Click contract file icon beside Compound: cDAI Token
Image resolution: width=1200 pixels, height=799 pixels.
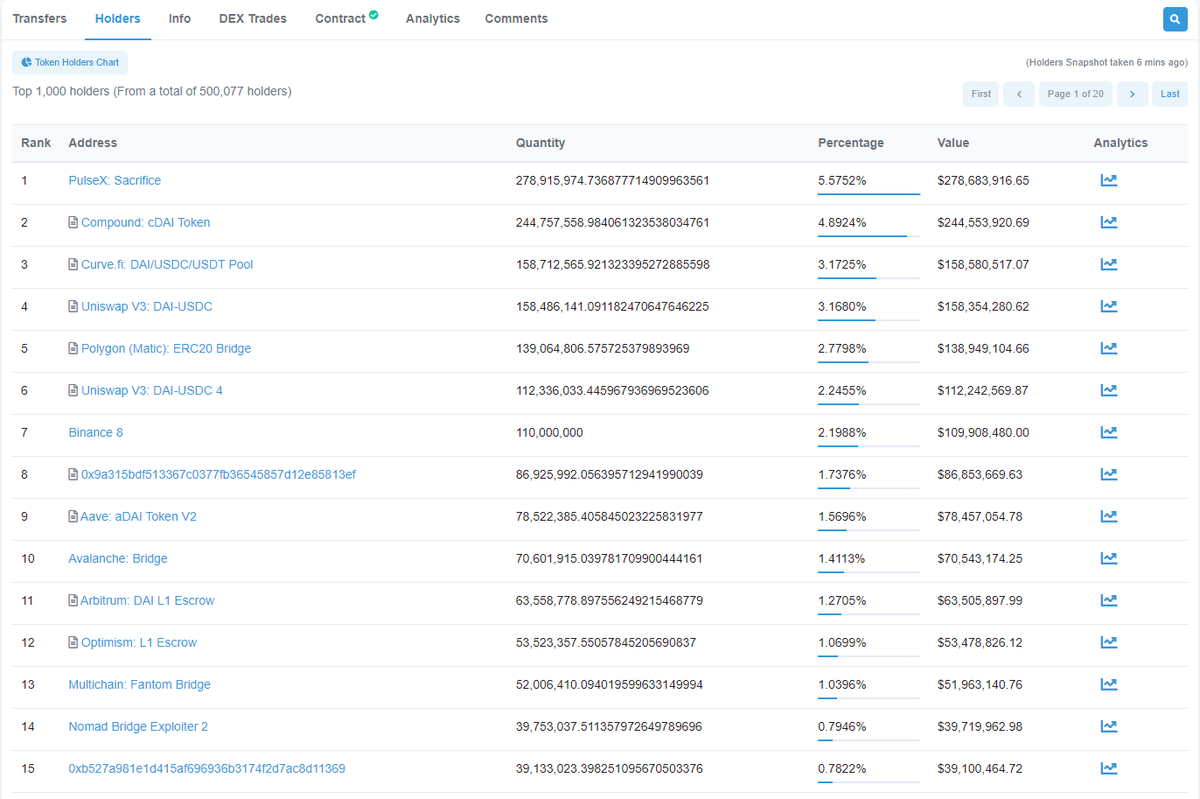point(73,223)
